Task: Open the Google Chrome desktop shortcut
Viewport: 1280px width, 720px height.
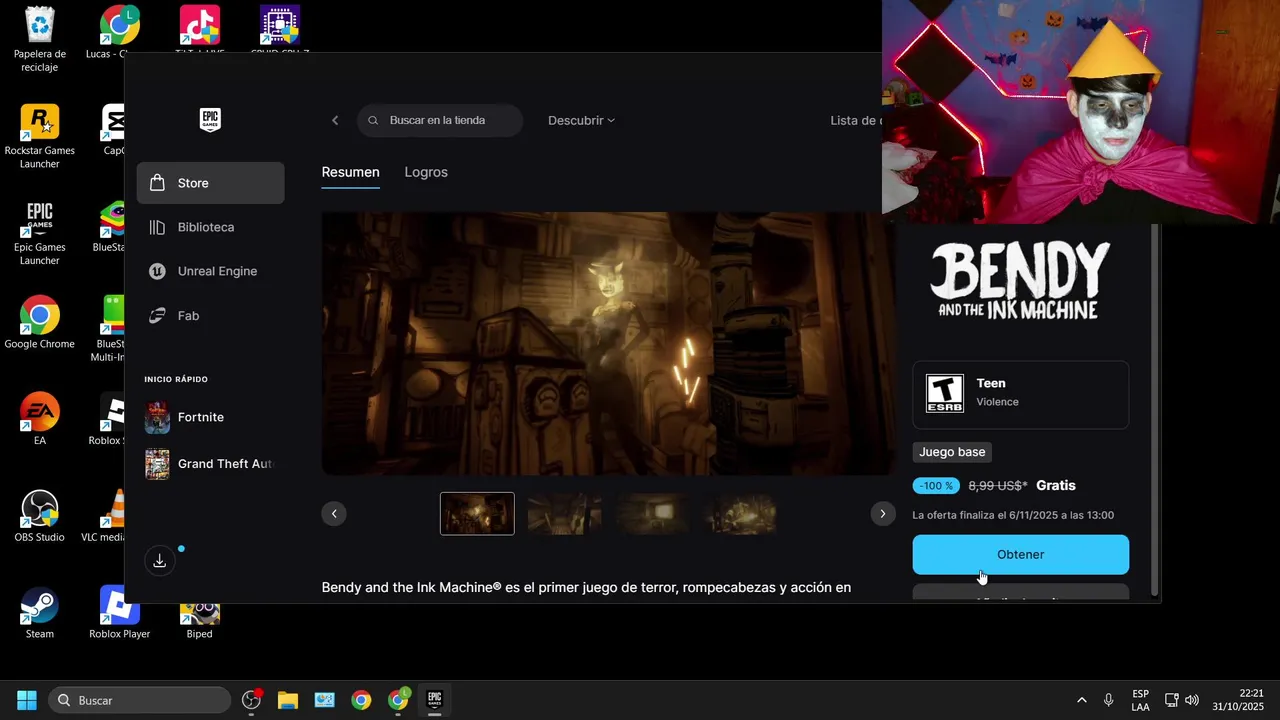Action: pos(40,323)
